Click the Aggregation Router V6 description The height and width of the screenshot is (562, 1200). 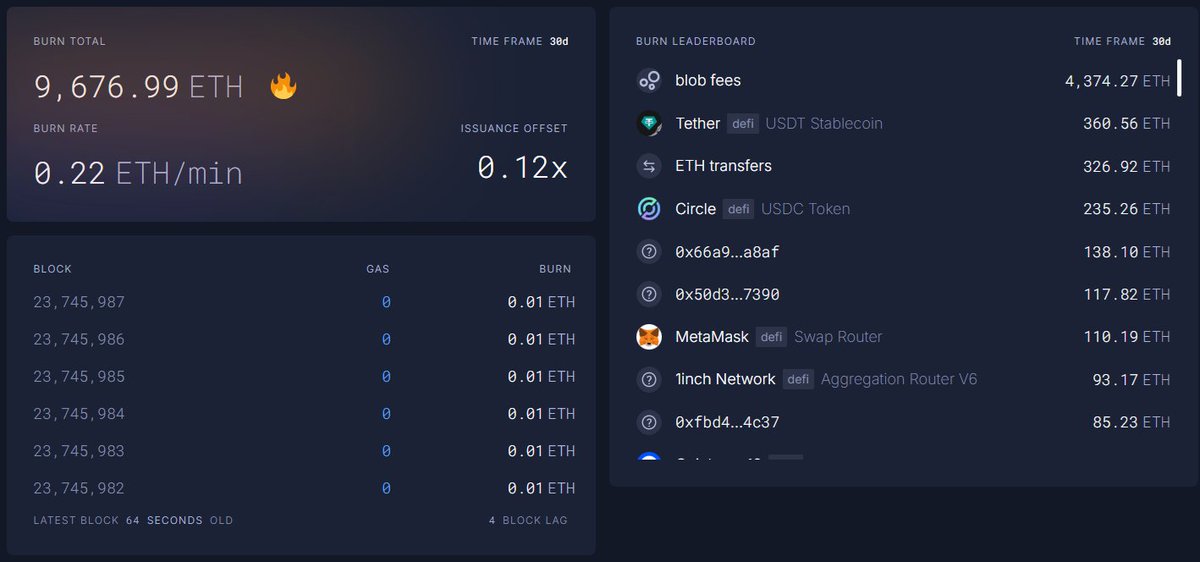click(899, 380)
